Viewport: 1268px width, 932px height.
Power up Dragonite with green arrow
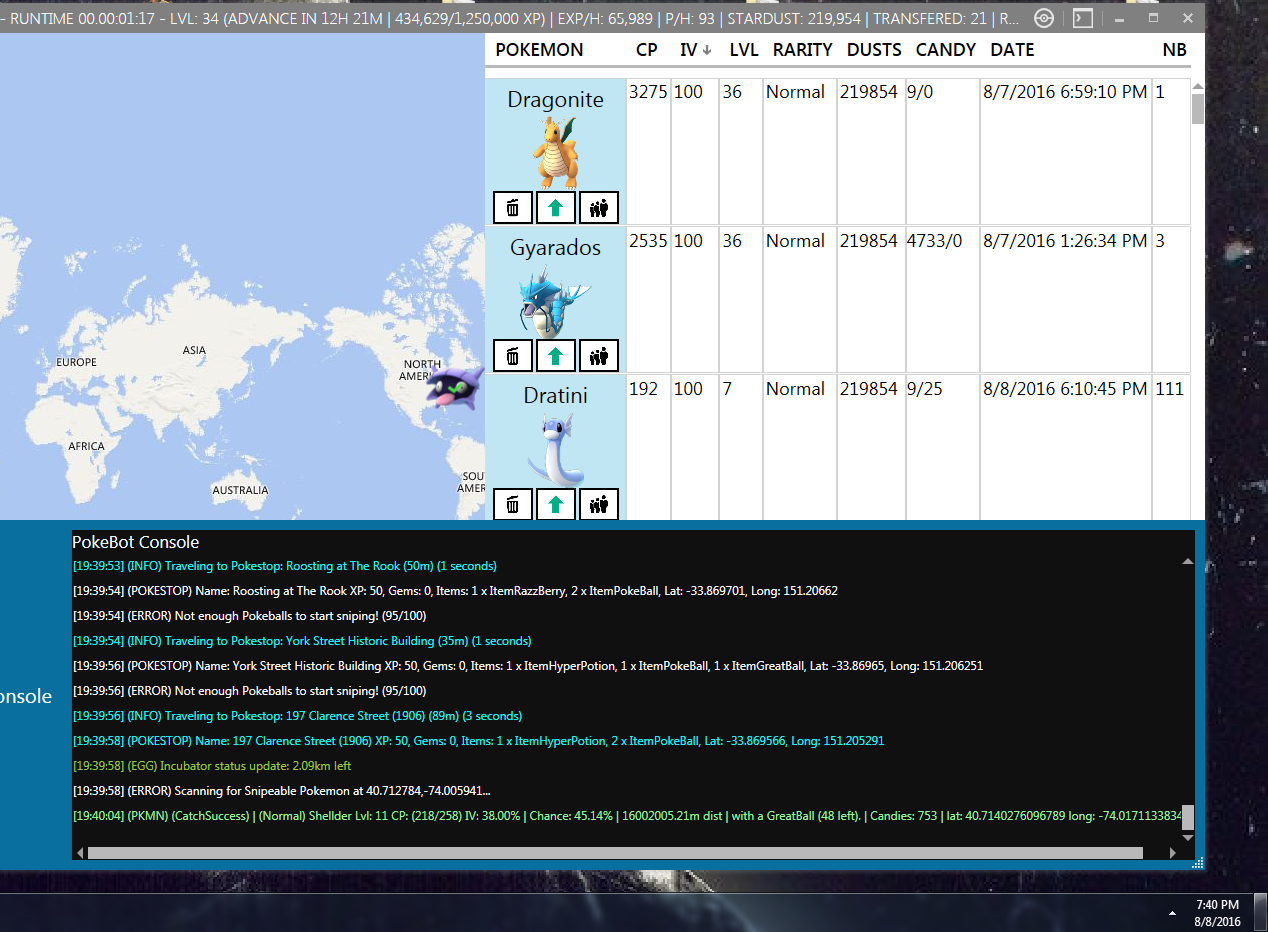pos(556,207)
